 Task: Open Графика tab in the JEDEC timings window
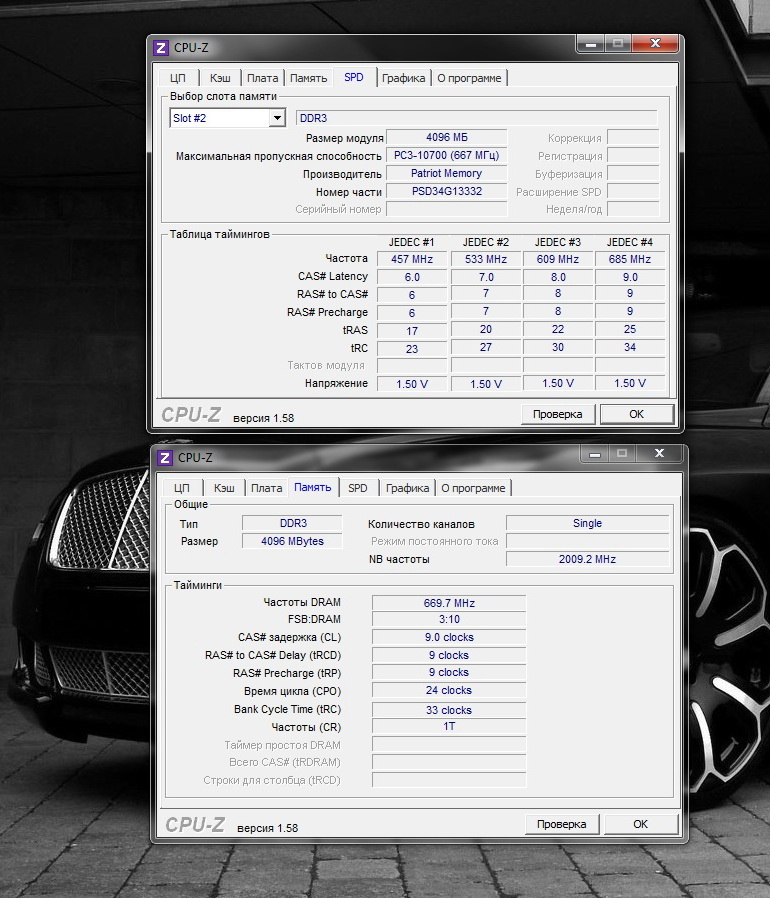403,78
